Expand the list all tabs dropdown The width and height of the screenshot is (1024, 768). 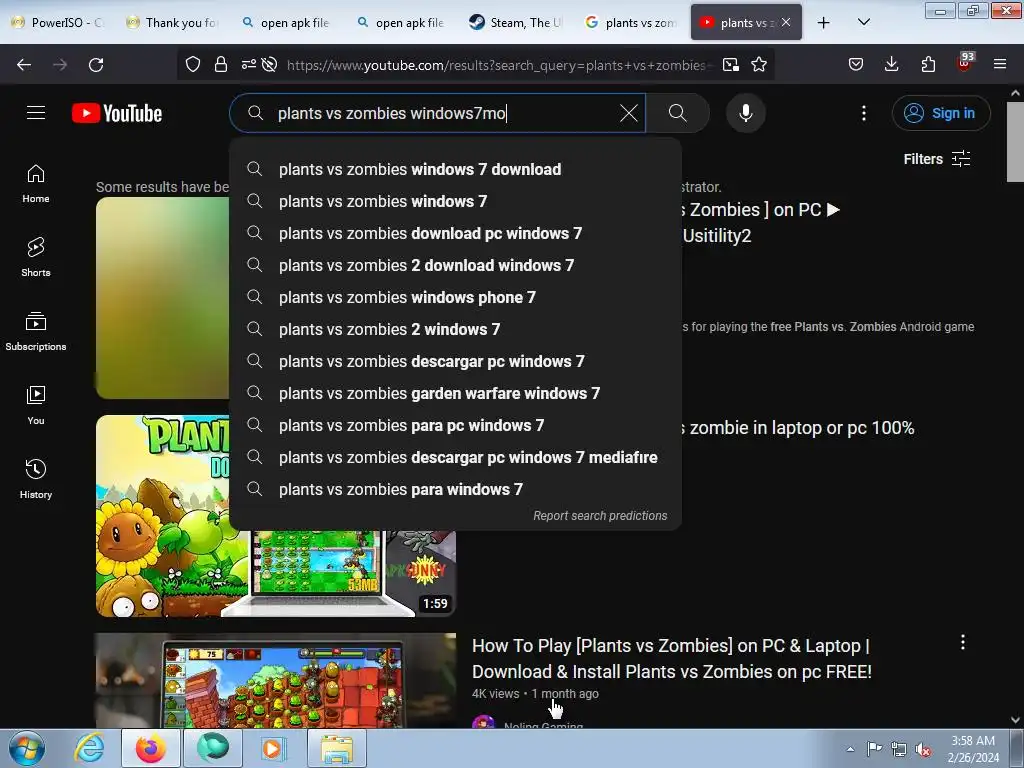click(x=863, y=22)
